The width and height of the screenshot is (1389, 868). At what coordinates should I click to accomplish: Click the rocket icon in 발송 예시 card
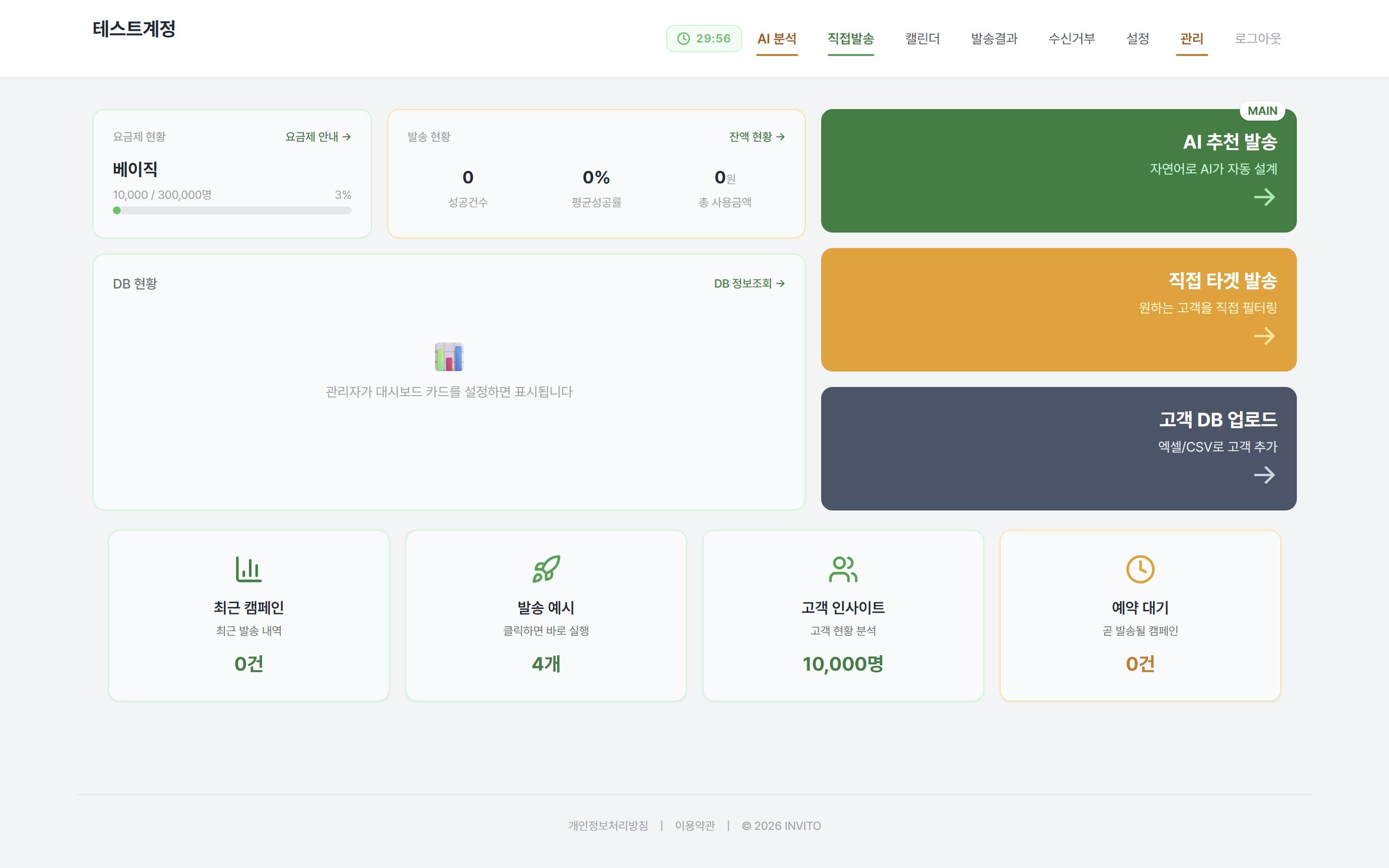[546, 569]
